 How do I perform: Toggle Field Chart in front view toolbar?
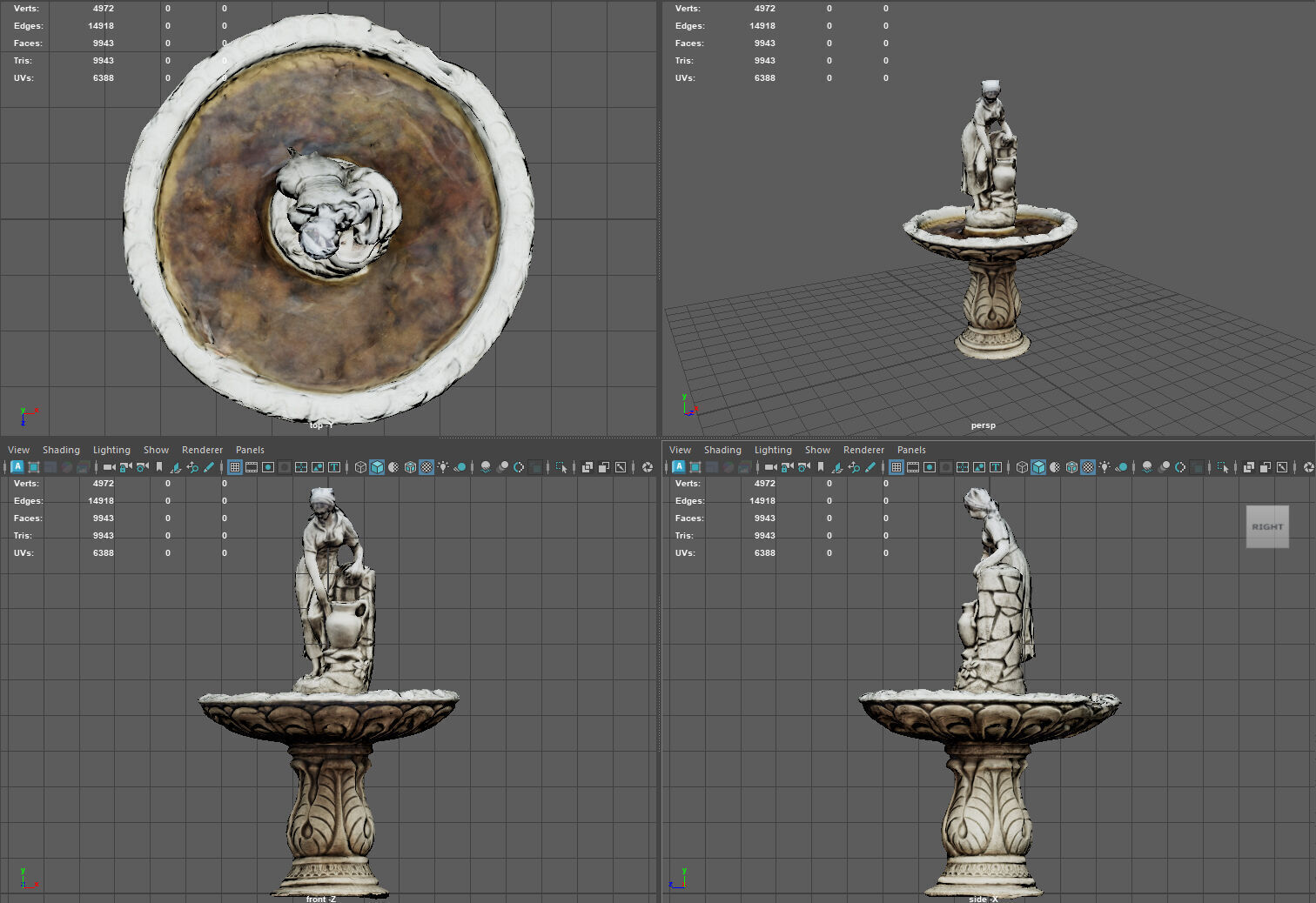tap(301, 467)
